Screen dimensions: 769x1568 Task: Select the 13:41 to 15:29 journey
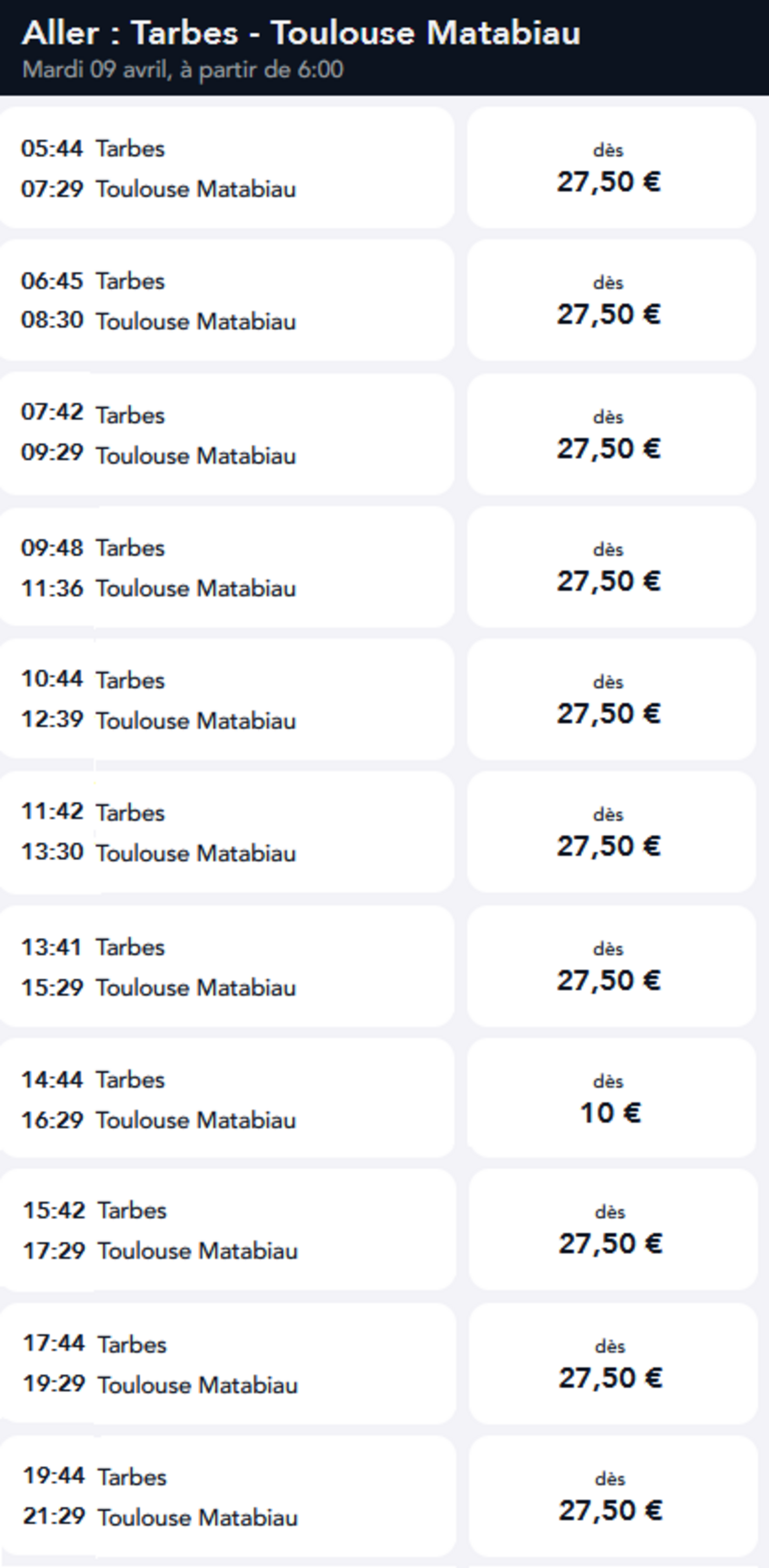click(226, 967)
